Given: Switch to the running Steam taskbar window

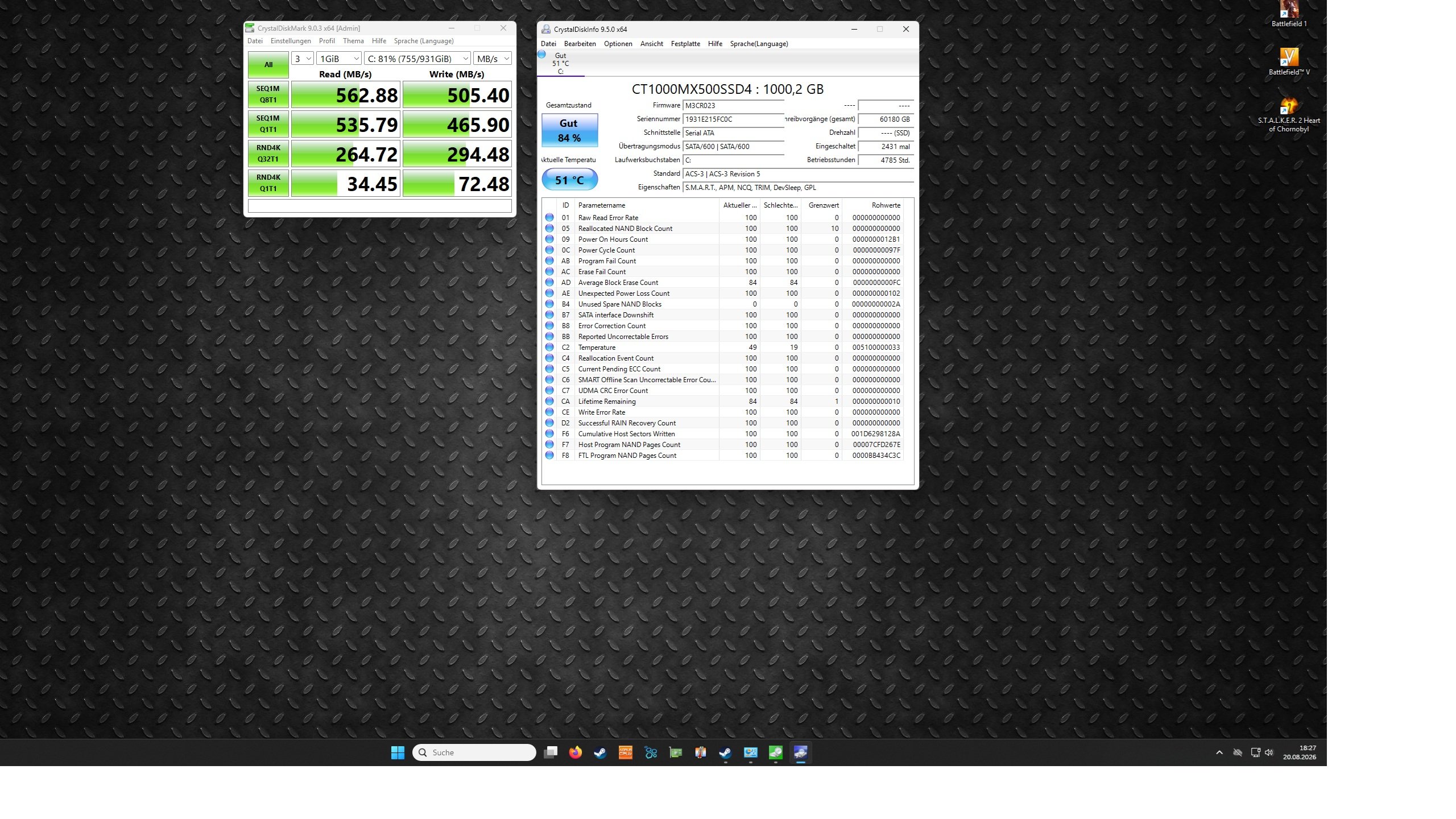Looking at the screenshot, I should pos(725,752).
